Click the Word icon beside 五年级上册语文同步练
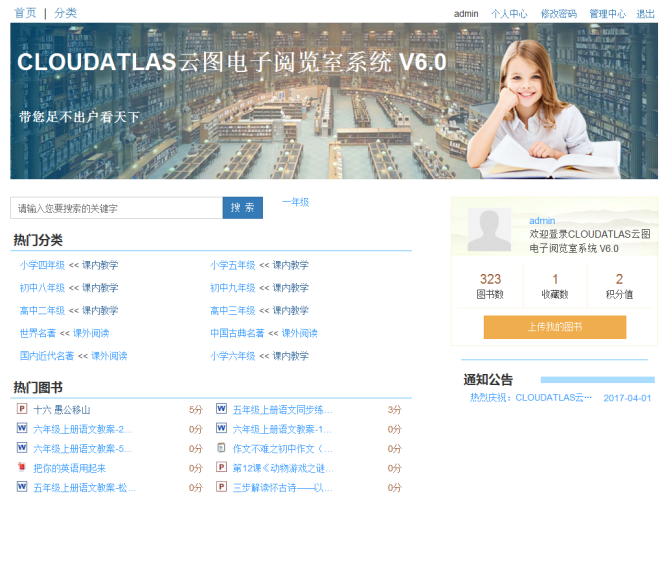671x561 pixels. (221, 409)
